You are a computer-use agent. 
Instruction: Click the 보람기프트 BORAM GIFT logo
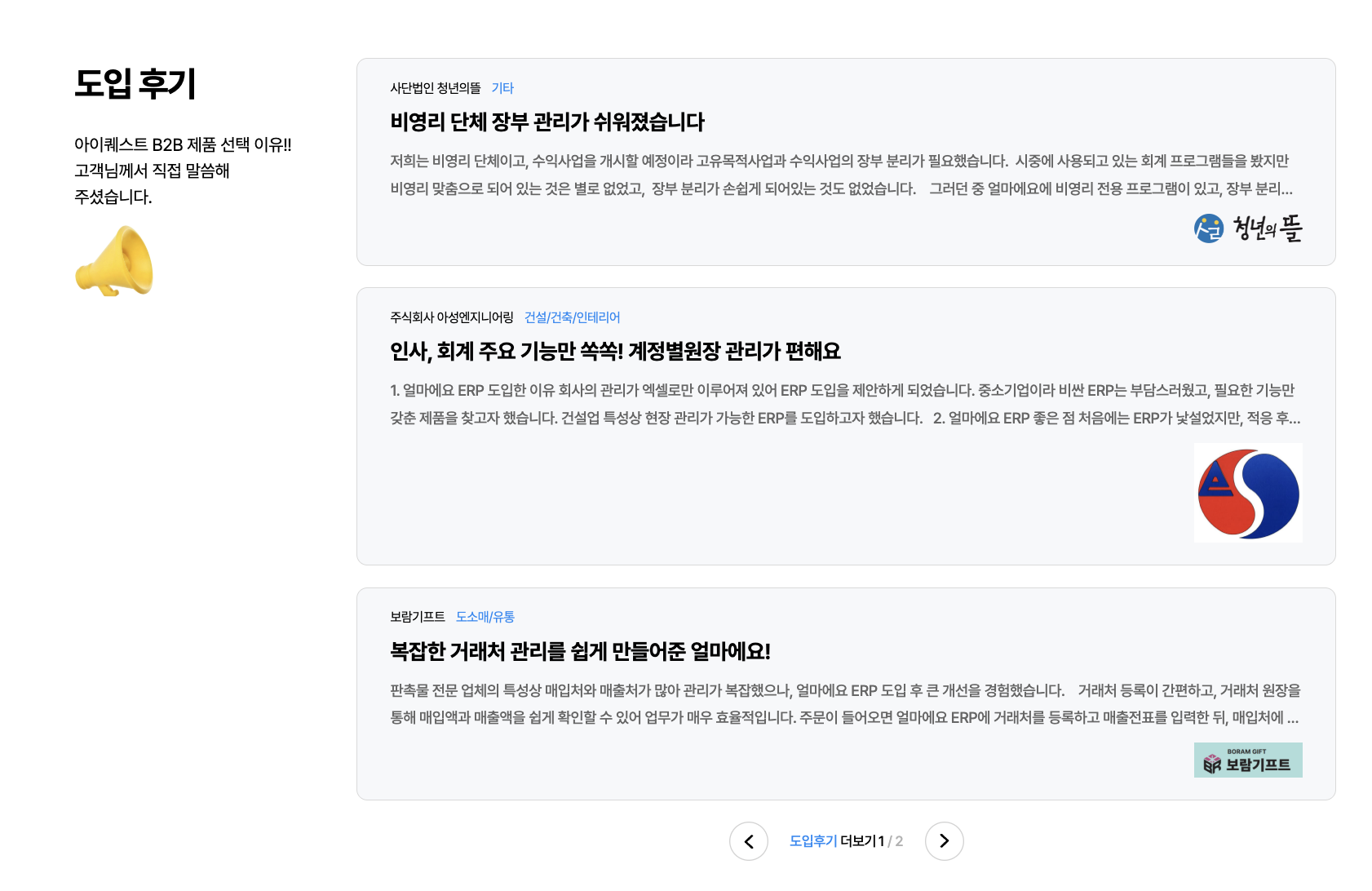point(1247,760)
